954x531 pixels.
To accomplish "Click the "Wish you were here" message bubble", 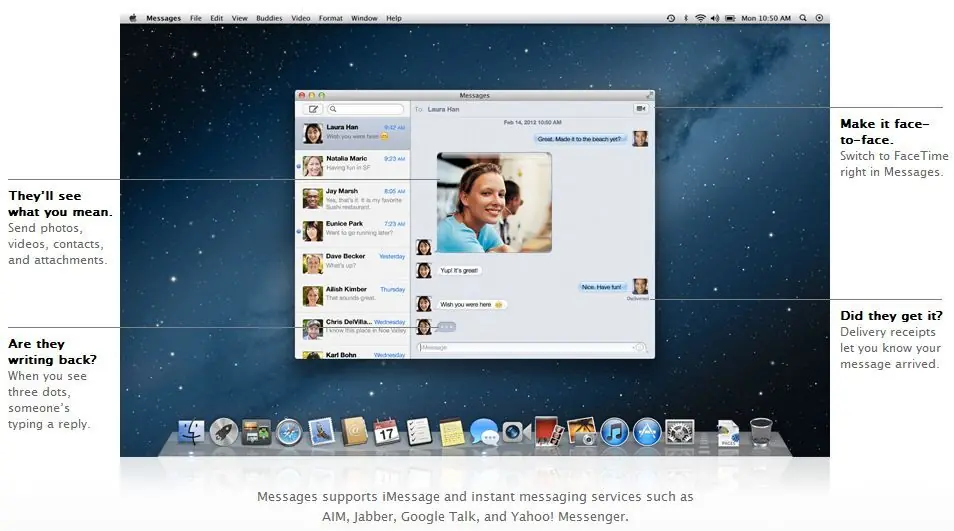I will point(472,304).
